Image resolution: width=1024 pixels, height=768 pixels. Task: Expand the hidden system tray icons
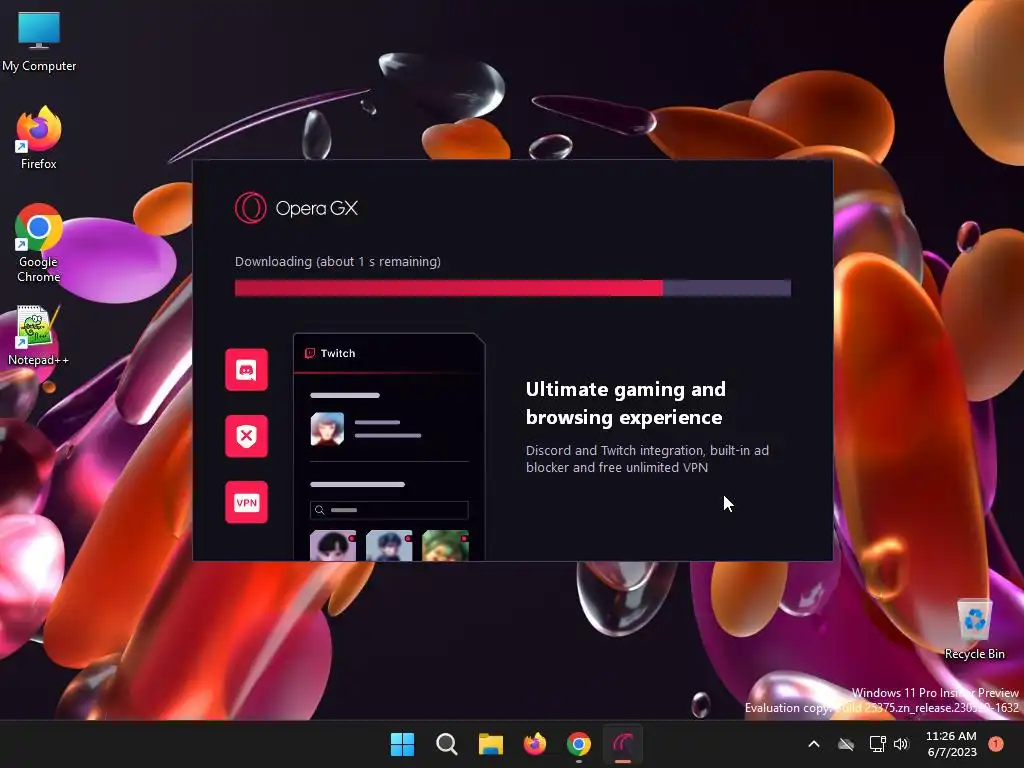814,744
